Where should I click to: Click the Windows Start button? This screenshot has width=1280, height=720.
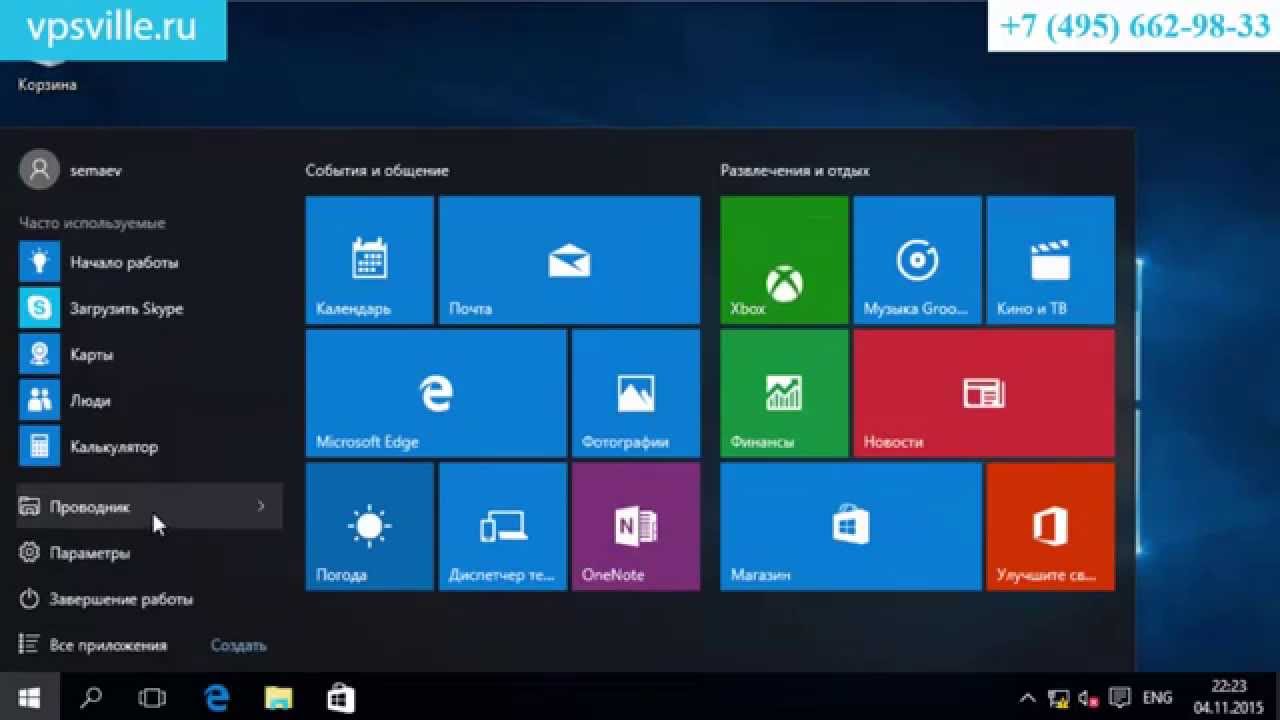click(x=29, y=697)
